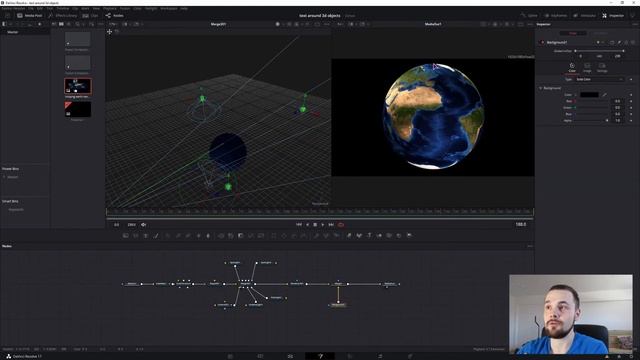Select the Master bin

pos(13,32)
